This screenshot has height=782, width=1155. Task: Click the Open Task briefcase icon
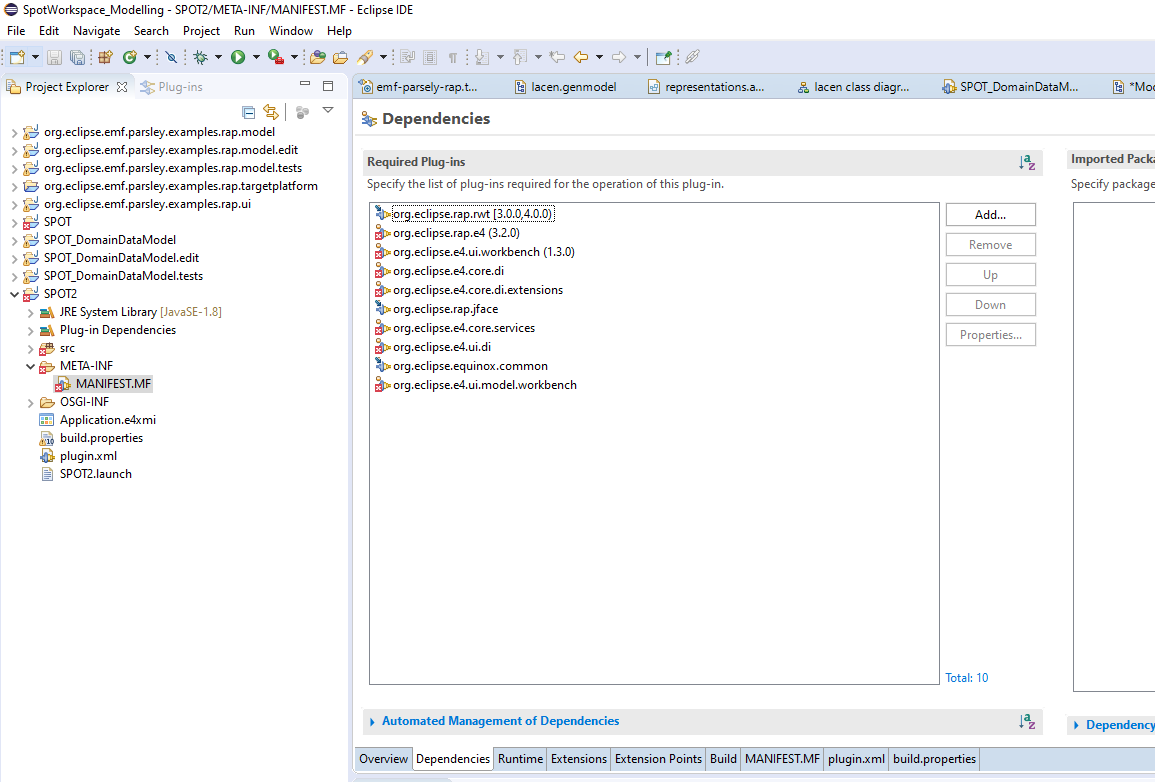(x=340, y=57)
